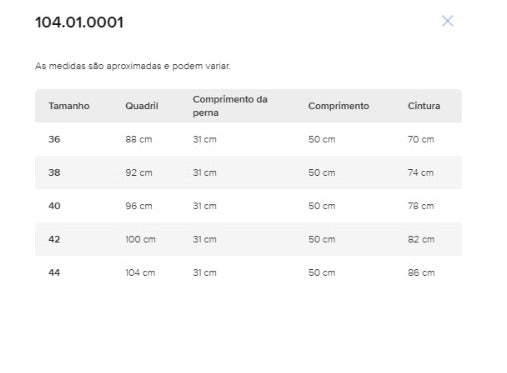The height and width of the screenshot is (373, 507).
Task: Select size 40 in the Tamanho column
Action: (x=54, y=206)
